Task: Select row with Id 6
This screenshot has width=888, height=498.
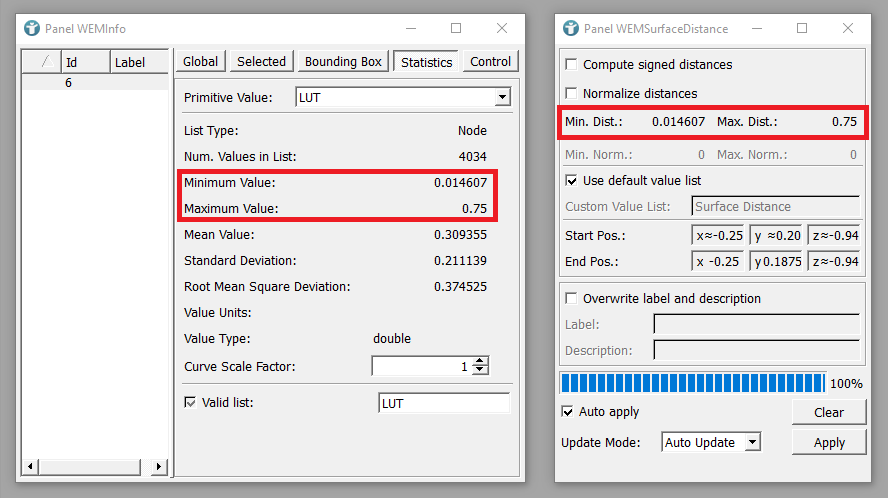Action: coord(68,83)
